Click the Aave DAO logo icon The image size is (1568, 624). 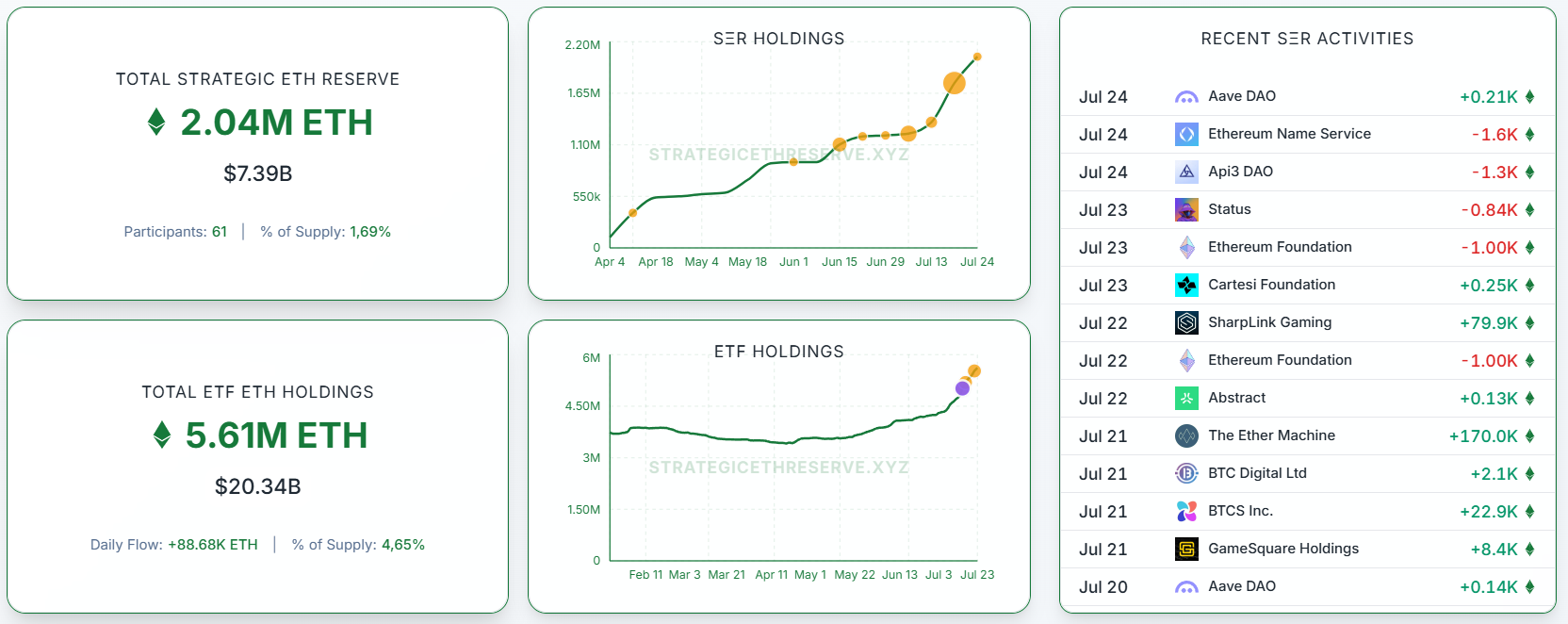1185,96
